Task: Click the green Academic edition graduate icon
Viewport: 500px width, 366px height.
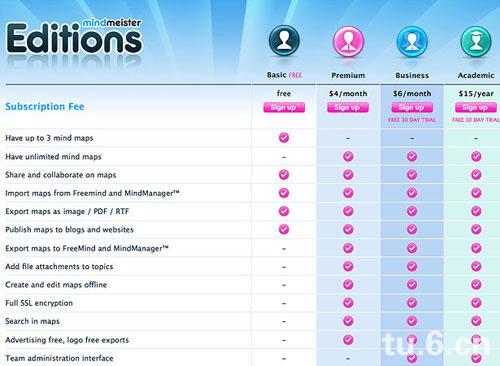Action: coord(476,42)
